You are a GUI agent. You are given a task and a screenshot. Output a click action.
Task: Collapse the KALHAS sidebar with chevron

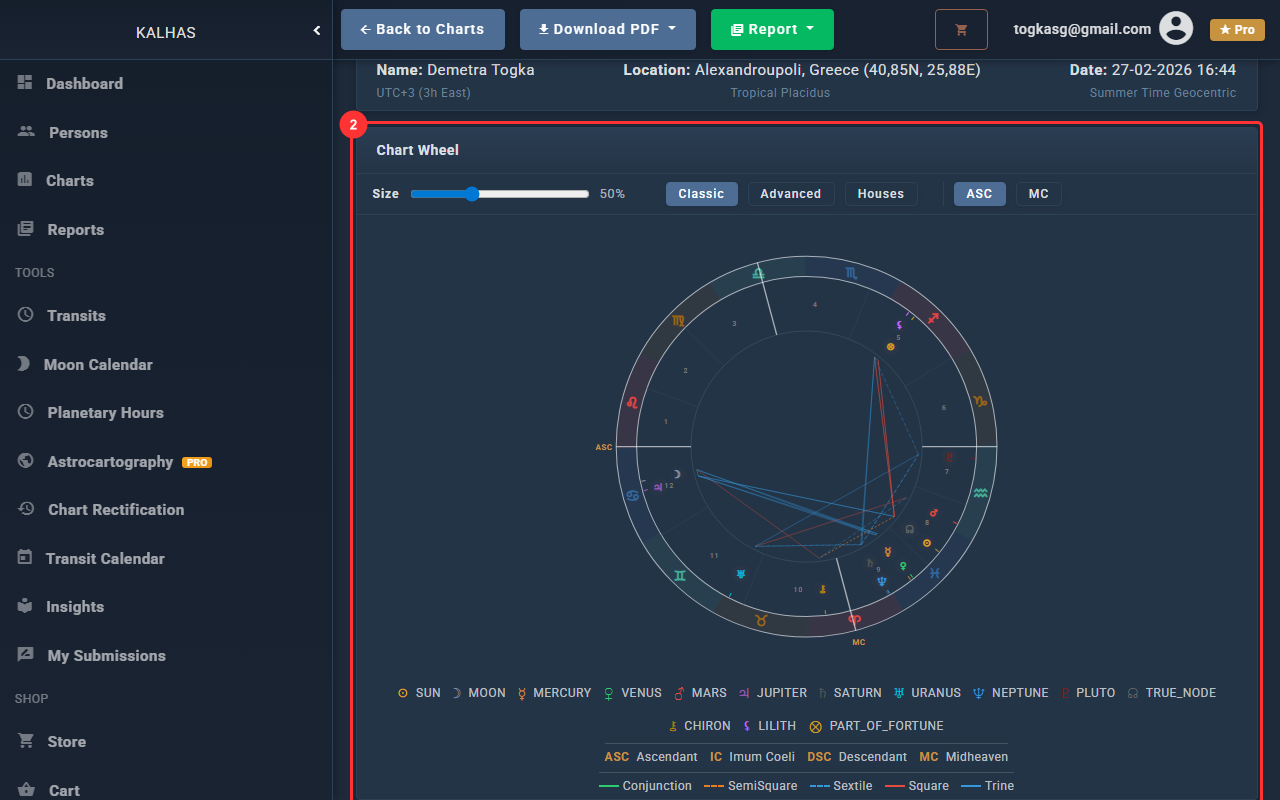point(317,31)
